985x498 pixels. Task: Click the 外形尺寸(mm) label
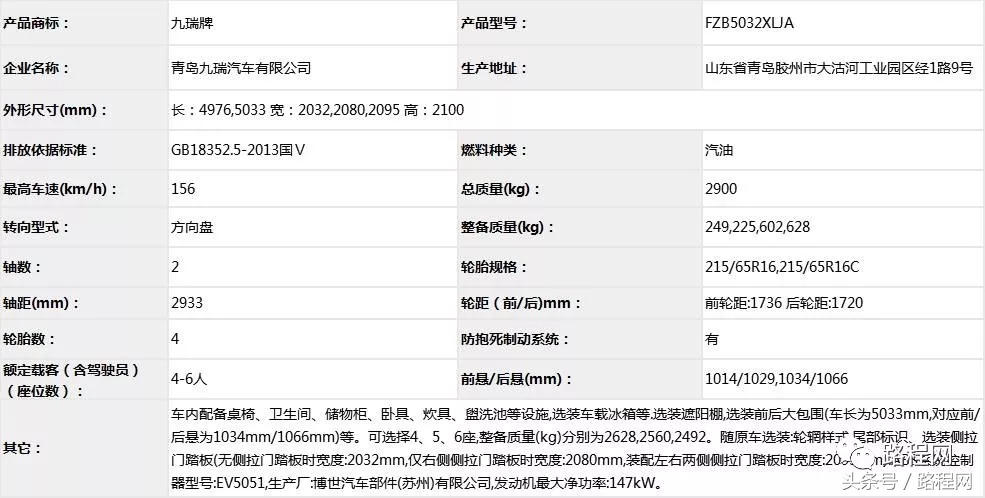[x=55, y=110]
